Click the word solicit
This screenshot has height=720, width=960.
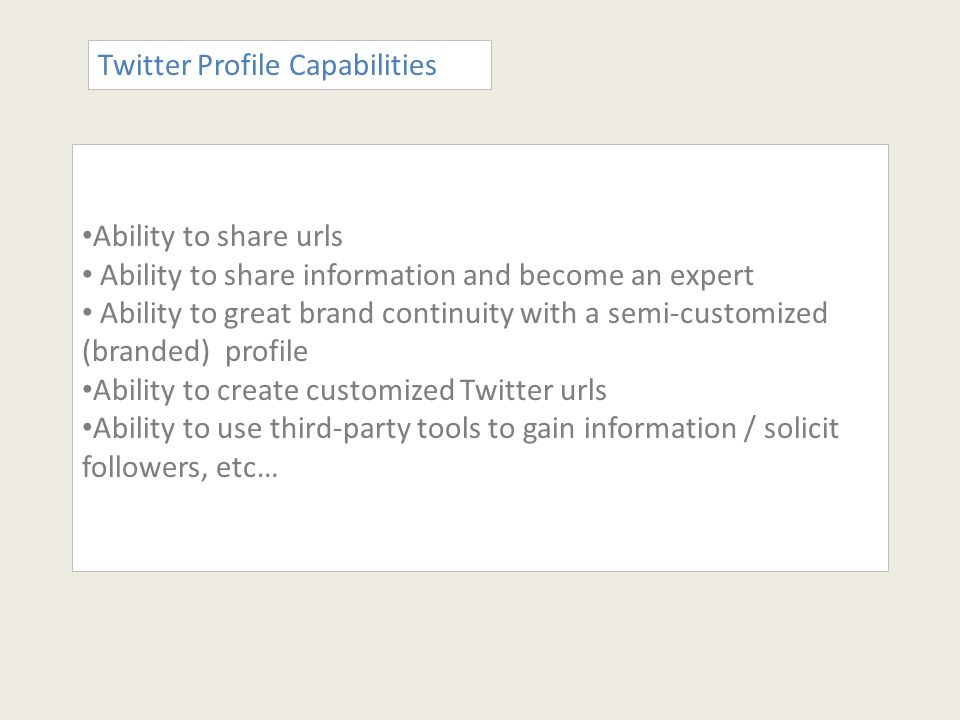801,428
